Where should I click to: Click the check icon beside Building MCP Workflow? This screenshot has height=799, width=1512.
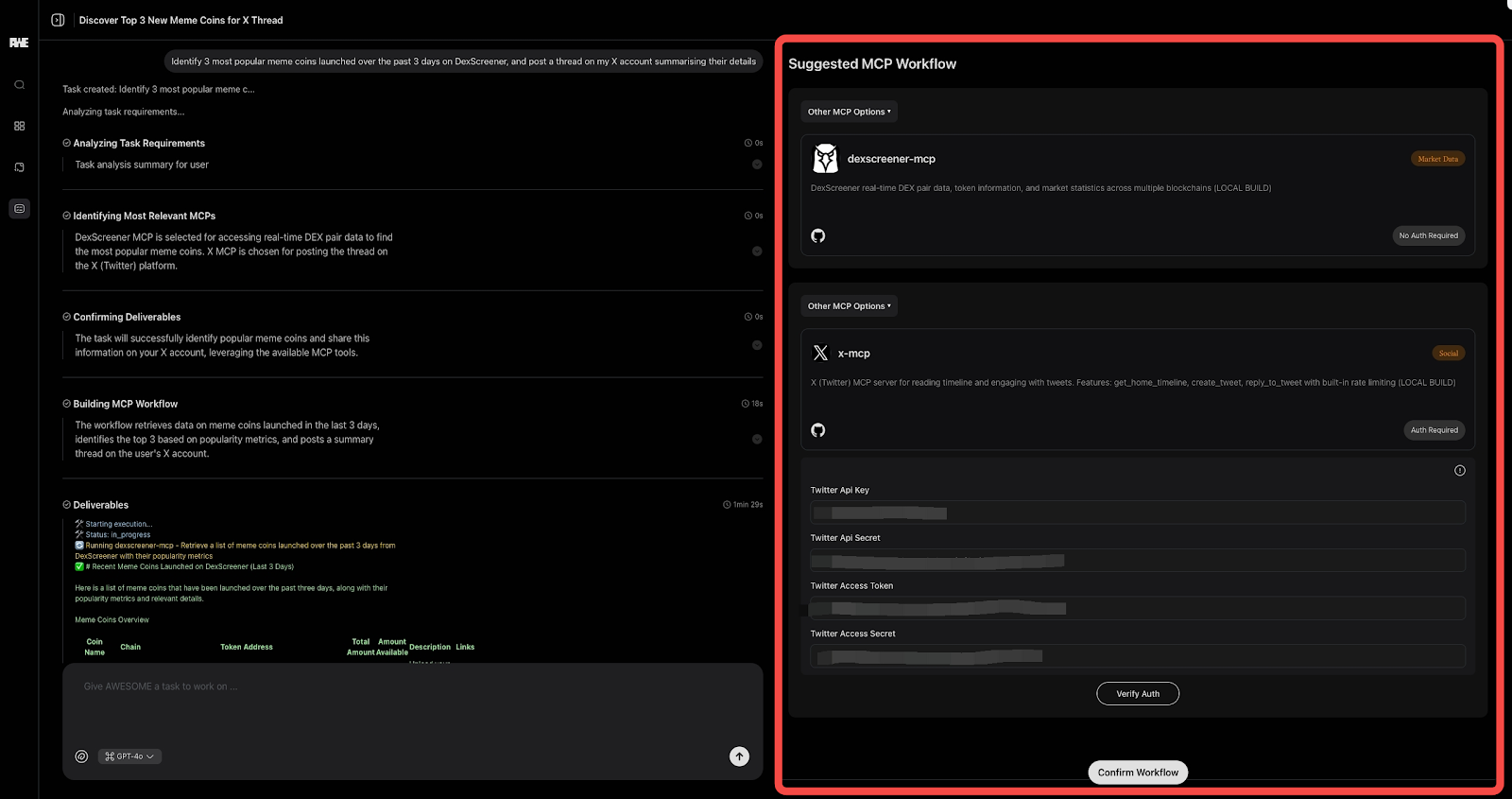(x=66, y=404)
